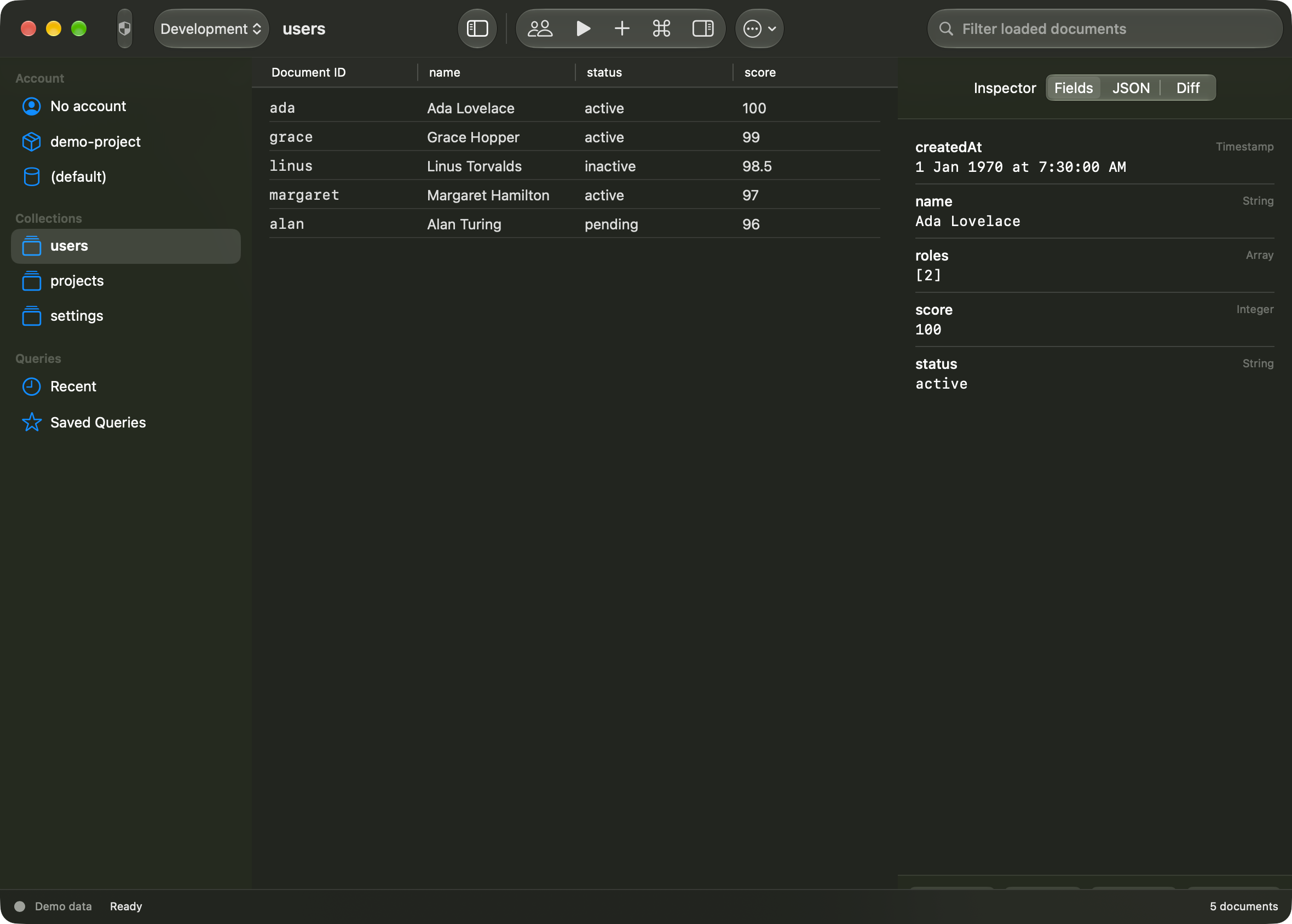Click the search magnifier icon
This screenshot has height=924, width=1292.
point(946,28)
